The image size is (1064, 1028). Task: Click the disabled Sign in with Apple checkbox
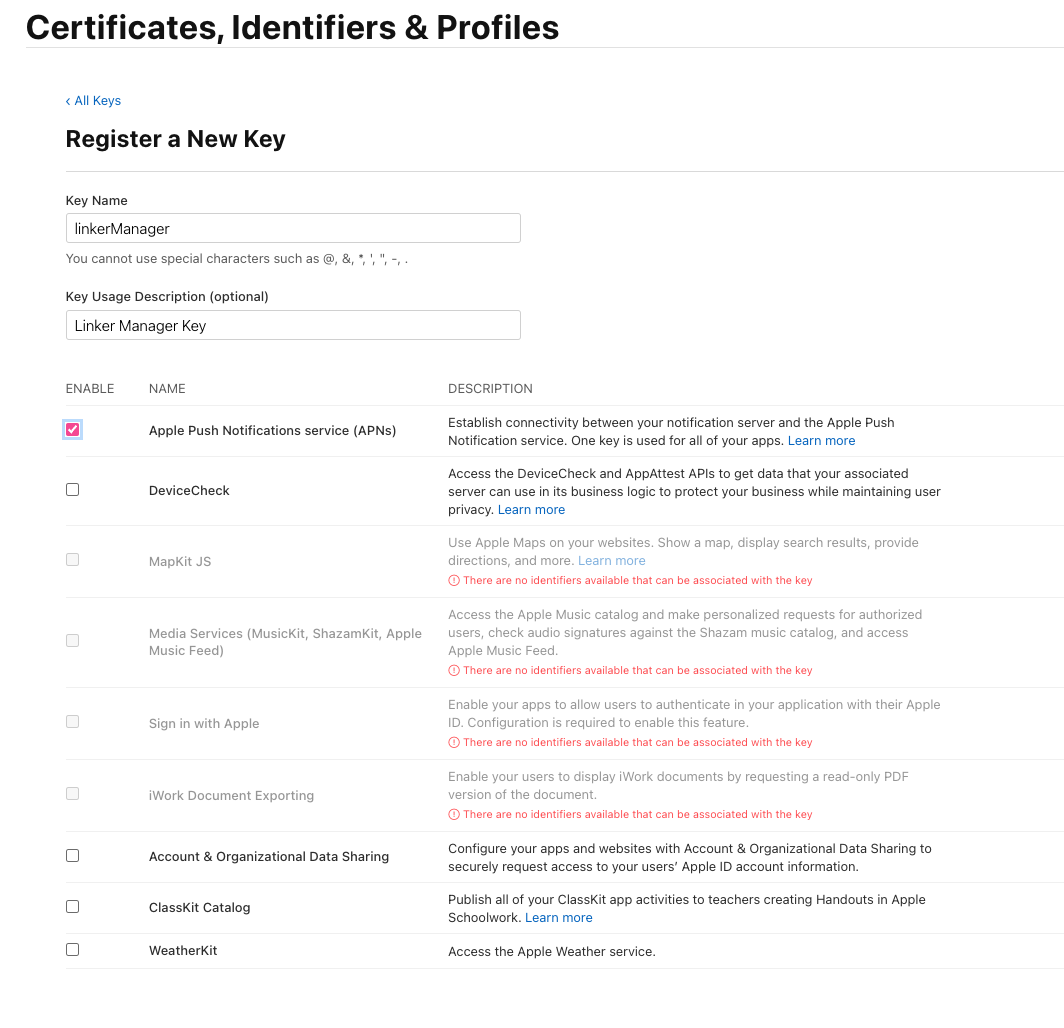point(72,722)
